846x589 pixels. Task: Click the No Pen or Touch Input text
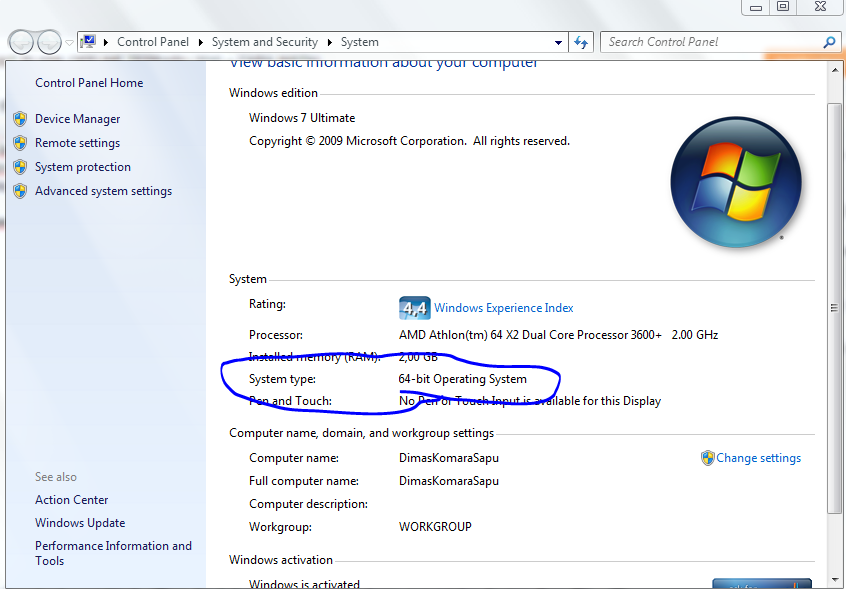pyautogui.click(x=530, y=401)
